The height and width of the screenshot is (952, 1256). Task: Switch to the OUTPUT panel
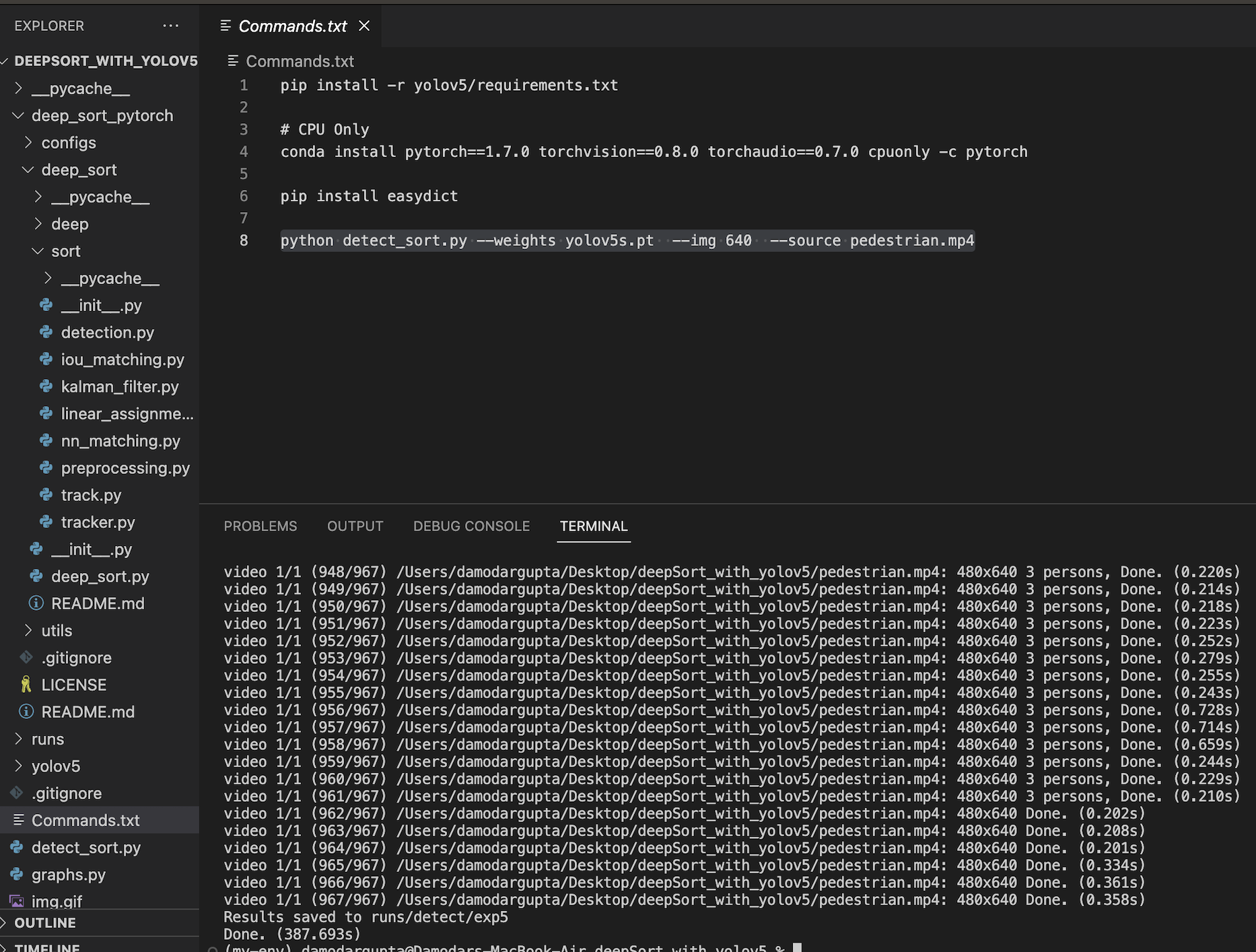(355, 526)
